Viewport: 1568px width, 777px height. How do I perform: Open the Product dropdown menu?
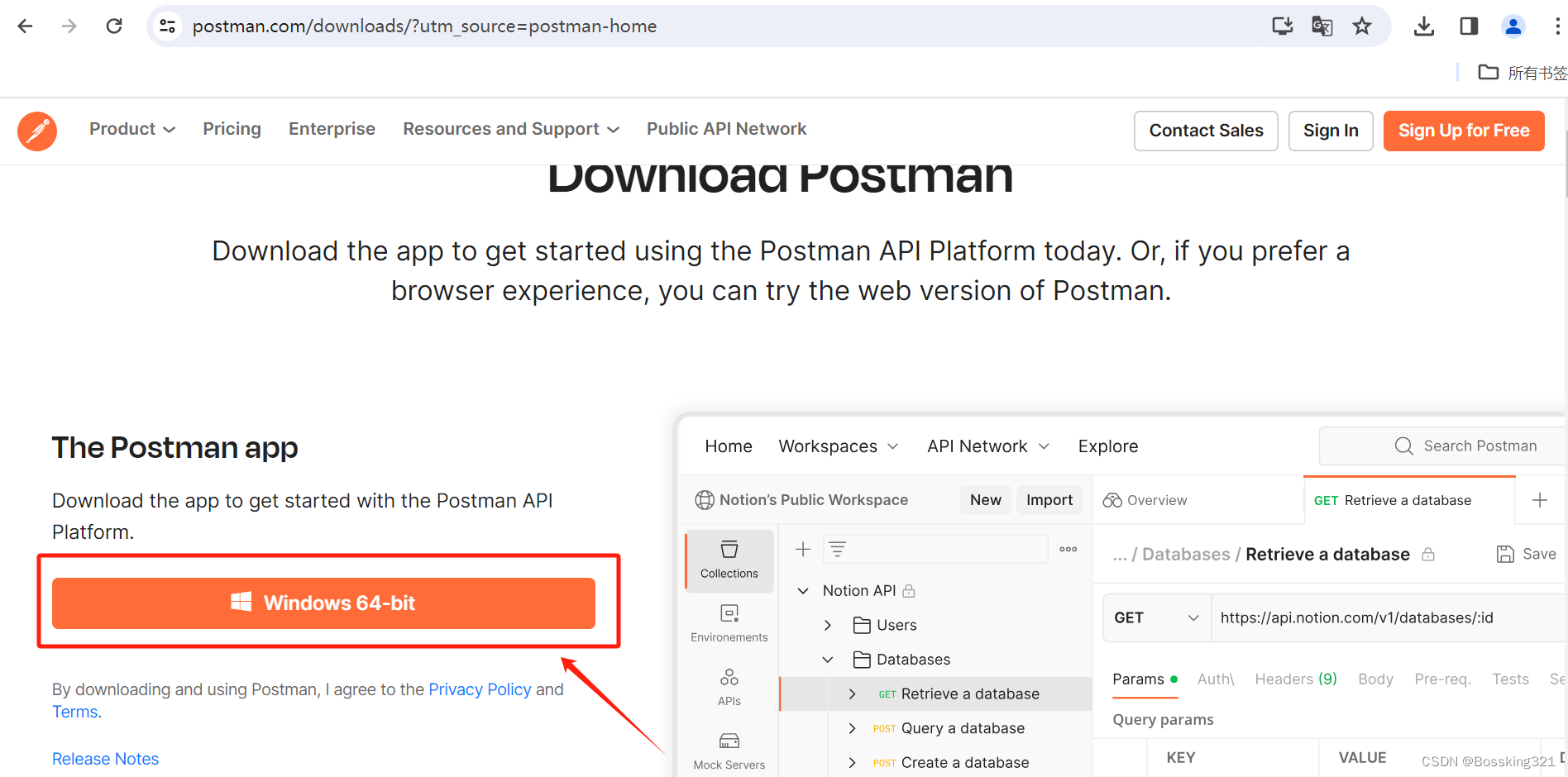(132, 129)
